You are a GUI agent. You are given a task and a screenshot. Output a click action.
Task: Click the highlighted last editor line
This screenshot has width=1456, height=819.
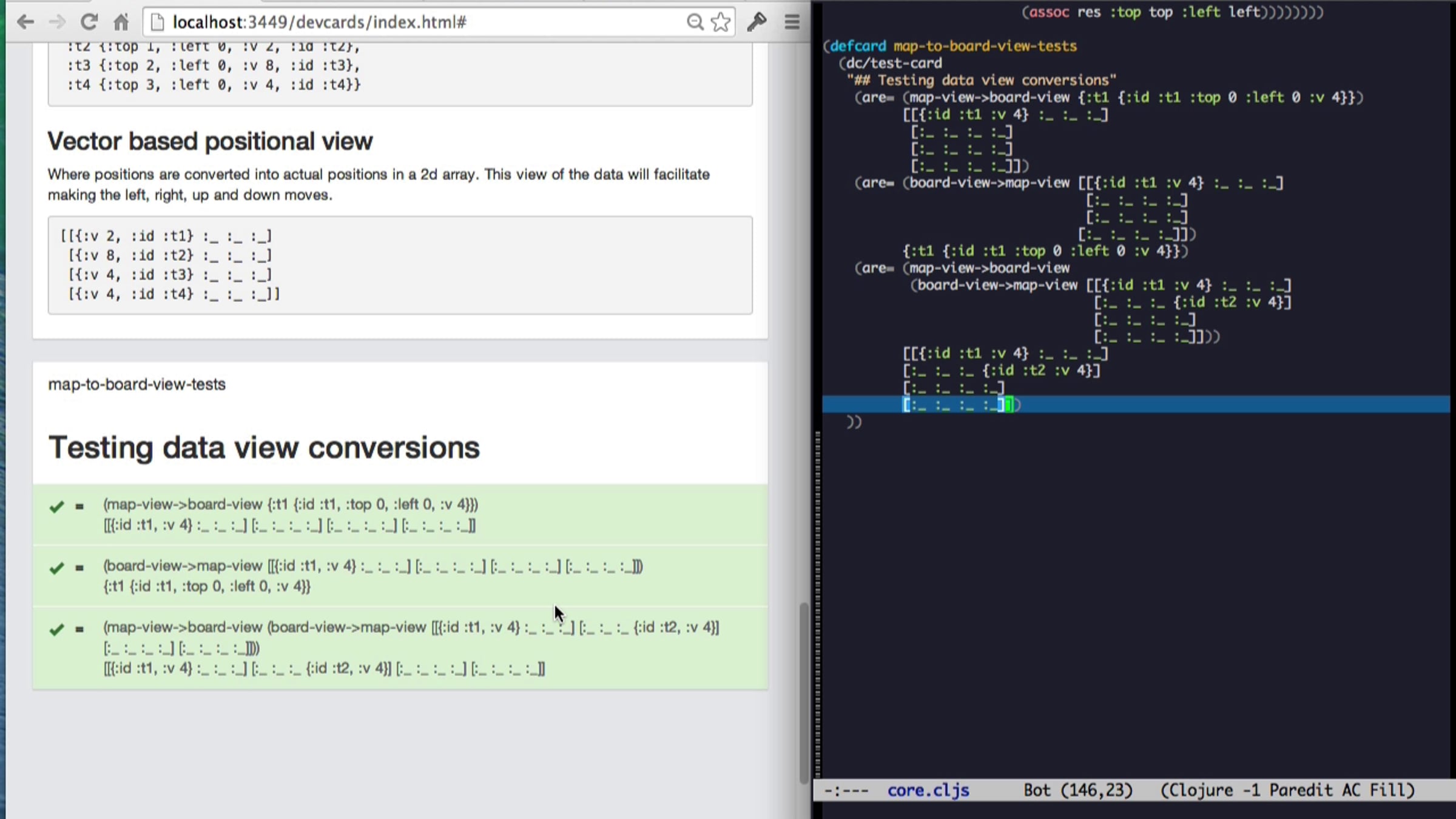(x=1136, y=405)
